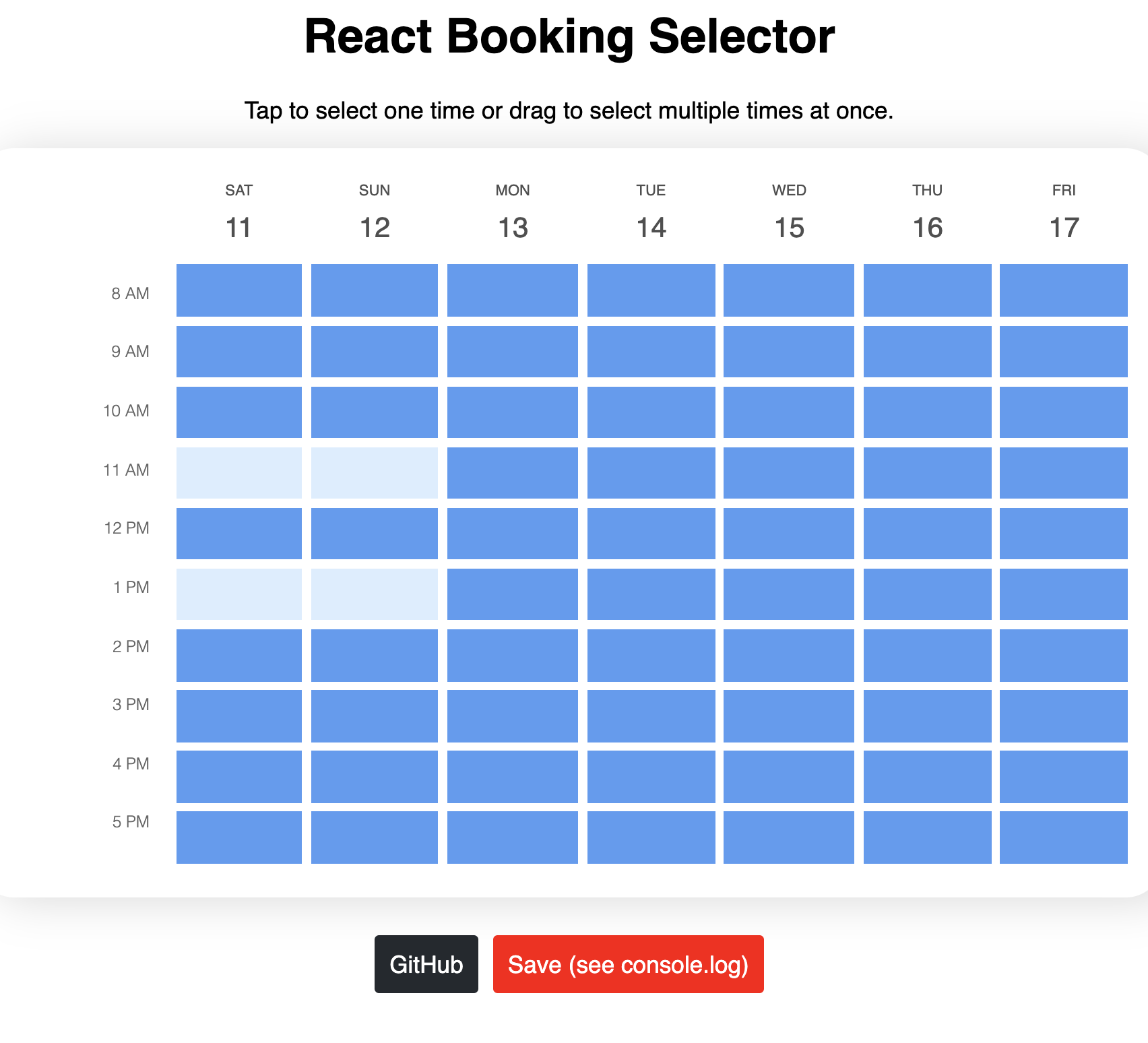Image resolution: width=1148 pixels, height=1043 pixels.
Task: Deselect the 10 AM slot on Saturday 11
Action: click(238, 411)
